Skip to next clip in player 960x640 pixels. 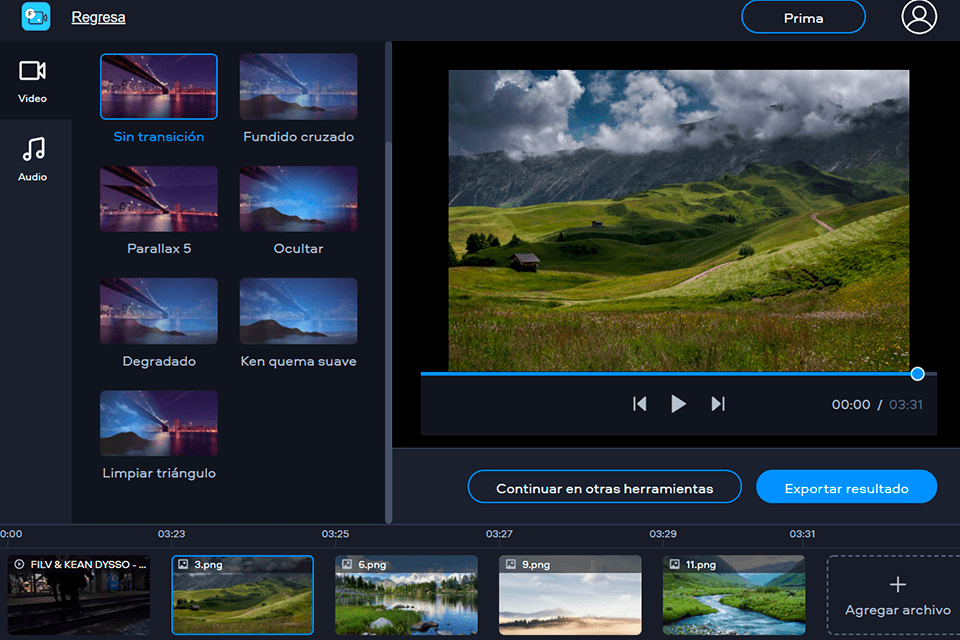(718, 404)
